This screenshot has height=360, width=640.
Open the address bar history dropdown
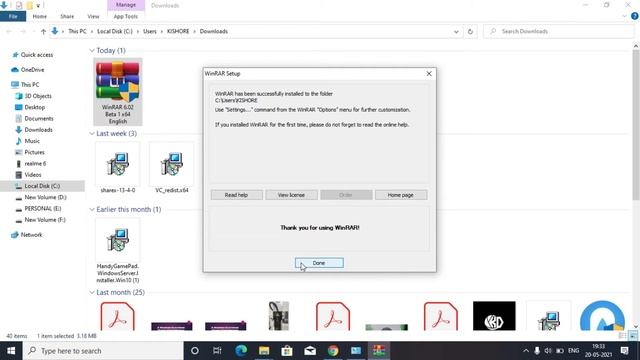456,31
